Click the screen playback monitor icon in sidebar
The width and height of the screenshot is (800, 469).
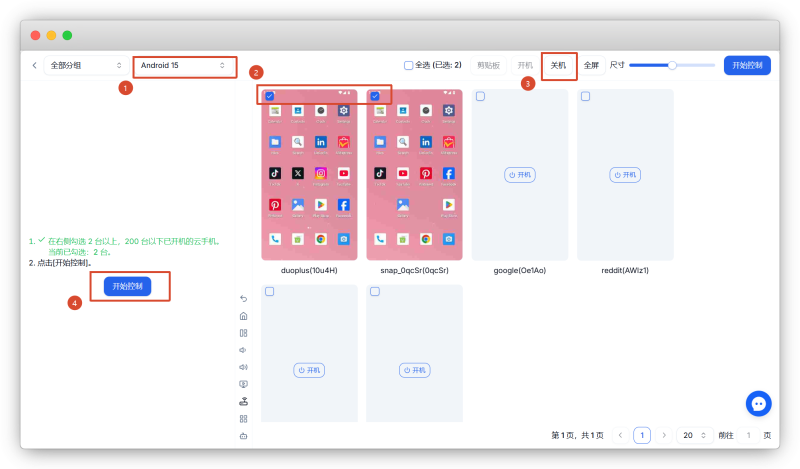tap(243, 384)
